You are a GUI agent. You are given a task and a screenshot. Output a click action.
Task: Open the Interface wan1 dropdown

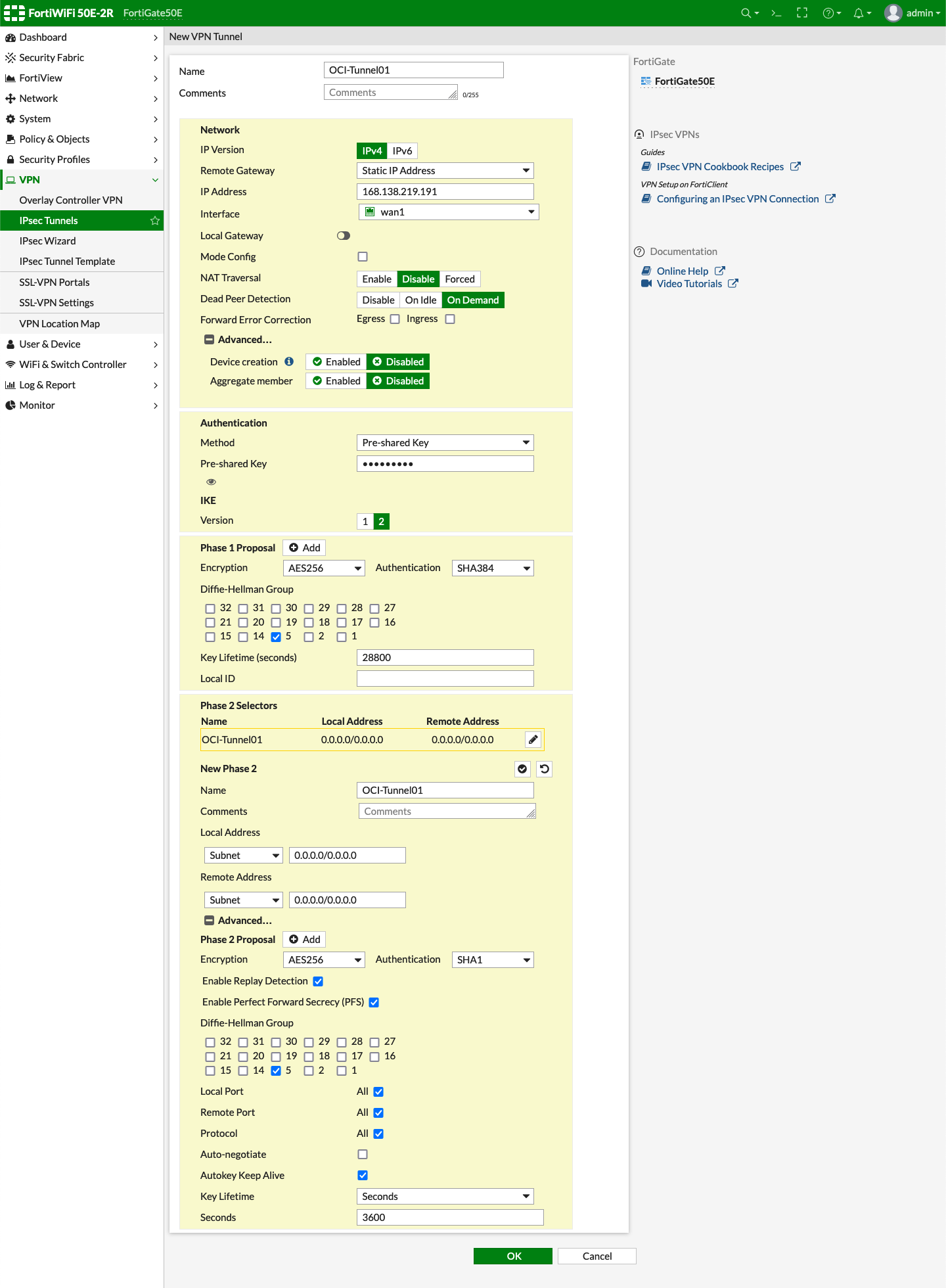(449, 212)
